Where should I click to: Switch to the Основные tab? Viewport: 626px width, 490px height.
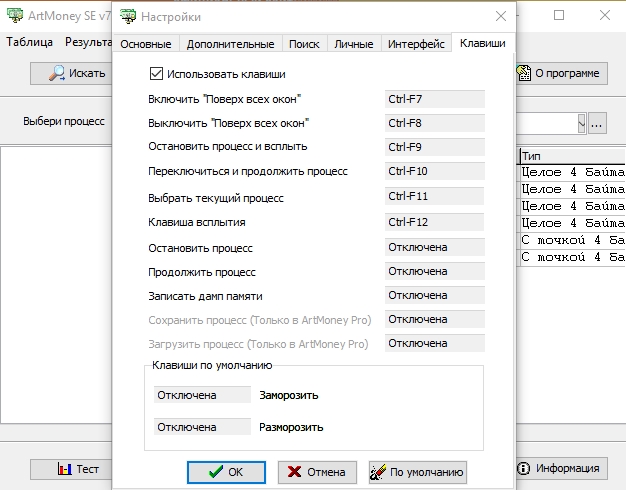pos(146,44)
